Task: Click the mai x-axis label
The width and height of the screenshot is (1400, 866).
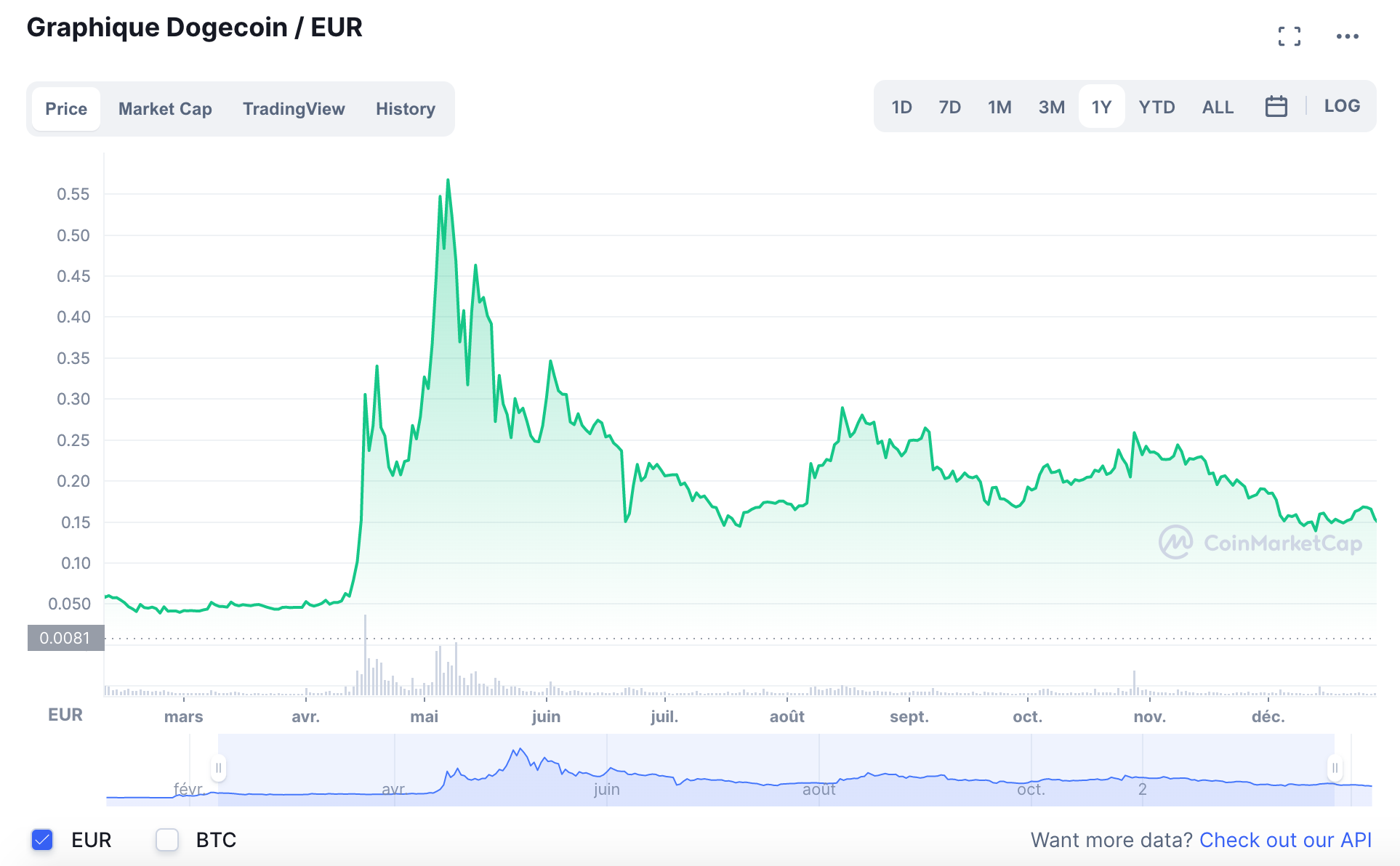Action: coord(425,716)
